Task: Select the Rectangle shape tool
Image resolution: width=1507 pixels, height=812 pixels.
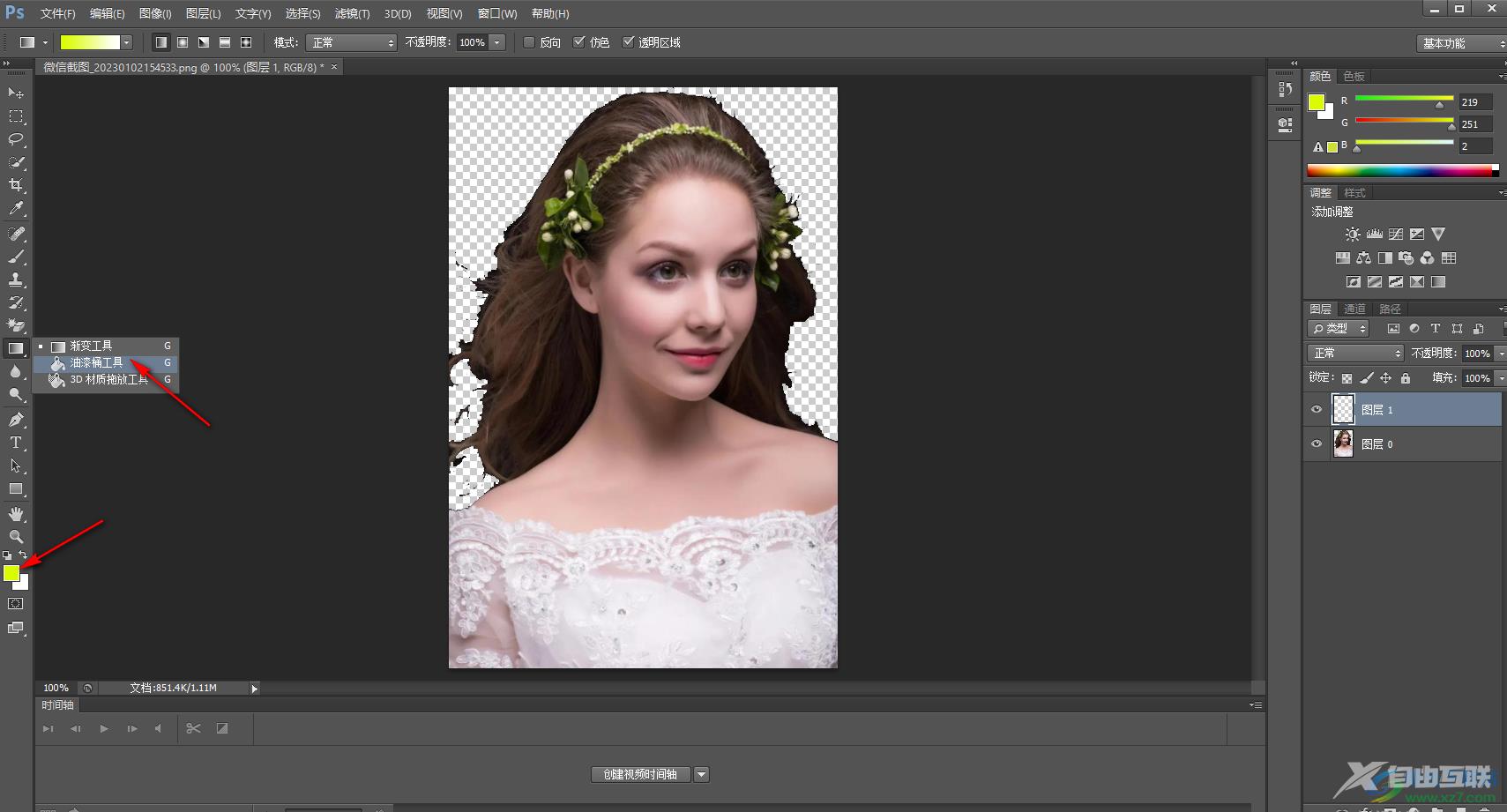Action: tap(16, 489)
